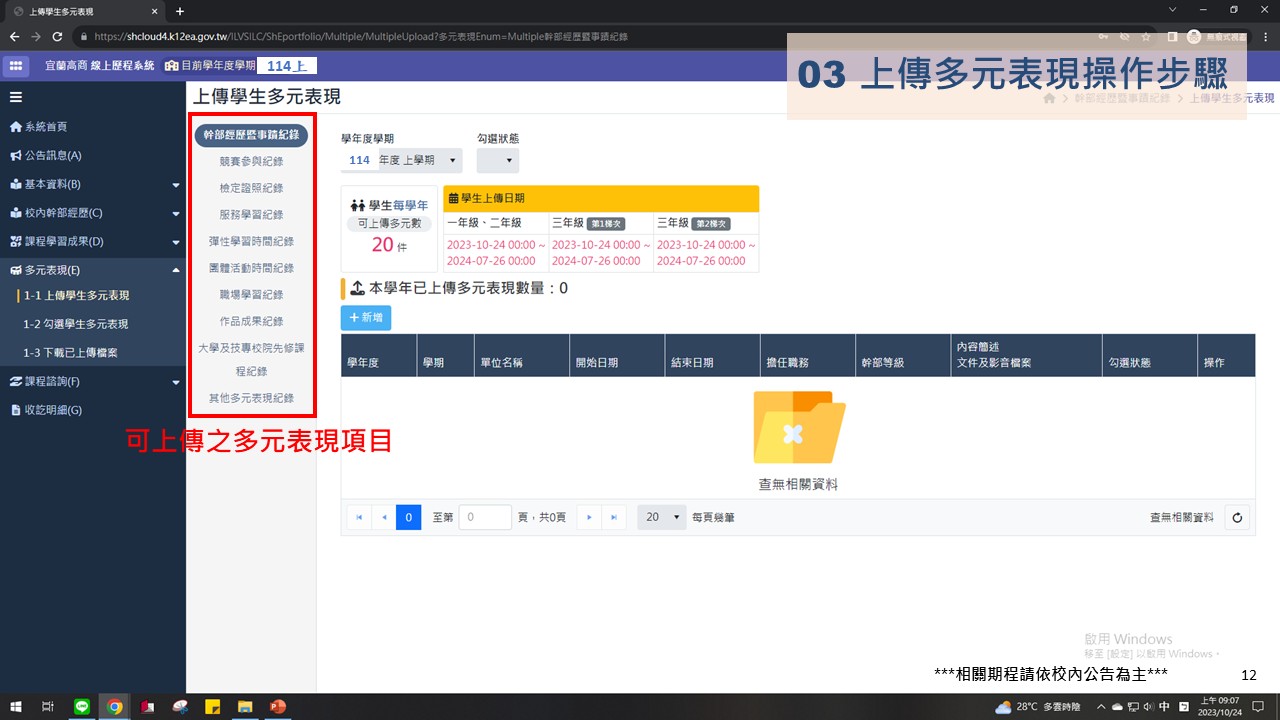Expand 基本資料(B) menu

tap(93, 184)
